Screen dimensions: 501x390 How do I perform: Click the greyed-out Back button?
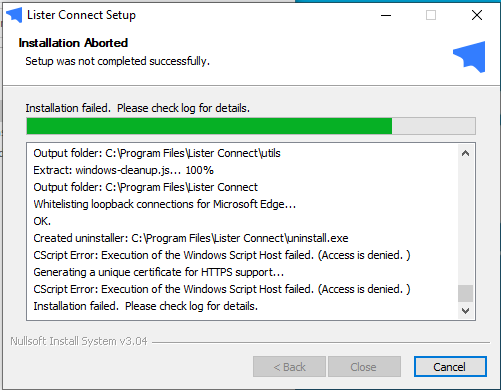(289, 367)
